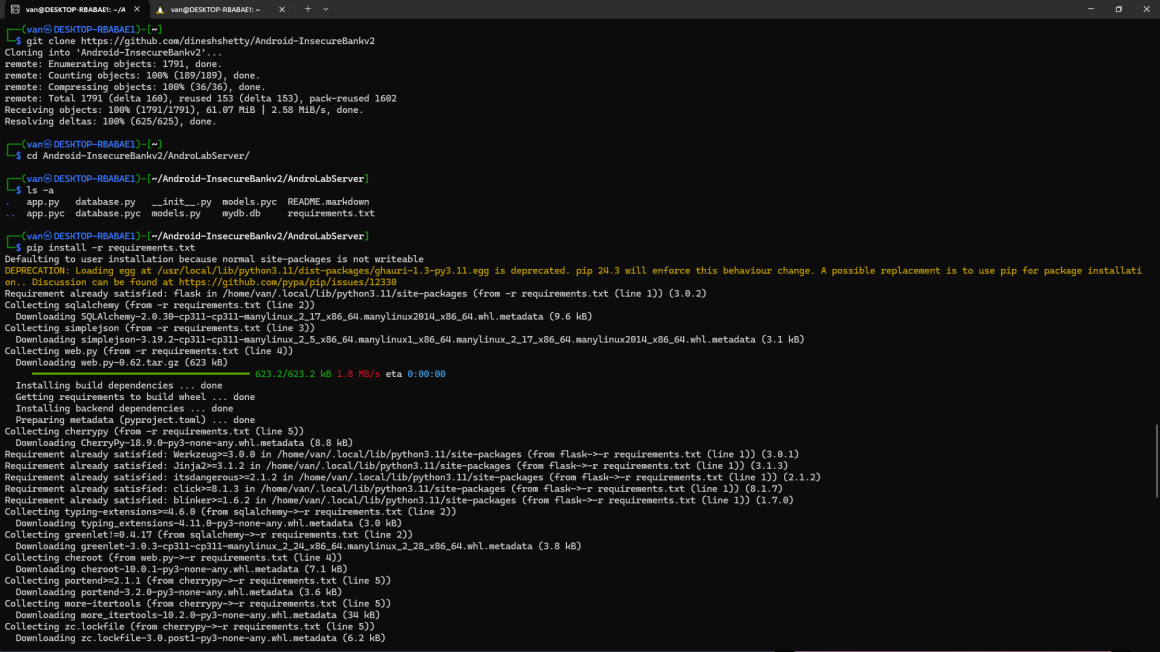Click 'Collecting simplejson' line
Image resolution: width=1160 pixels, height=652 pixels.
click(160, 328)
